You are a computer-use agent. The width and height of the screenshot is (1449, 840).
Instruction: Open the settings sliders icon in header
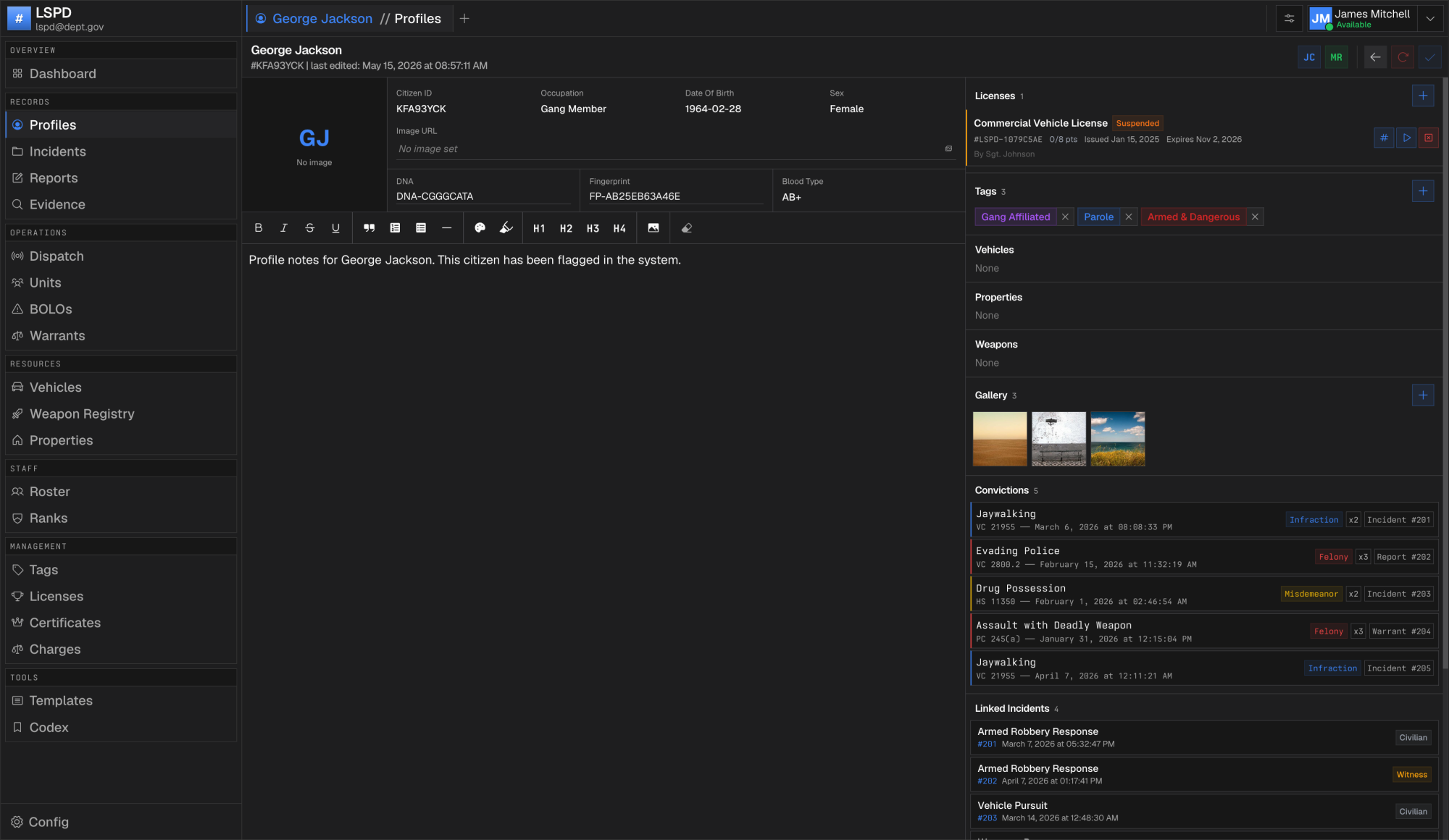pos(1290,19)
